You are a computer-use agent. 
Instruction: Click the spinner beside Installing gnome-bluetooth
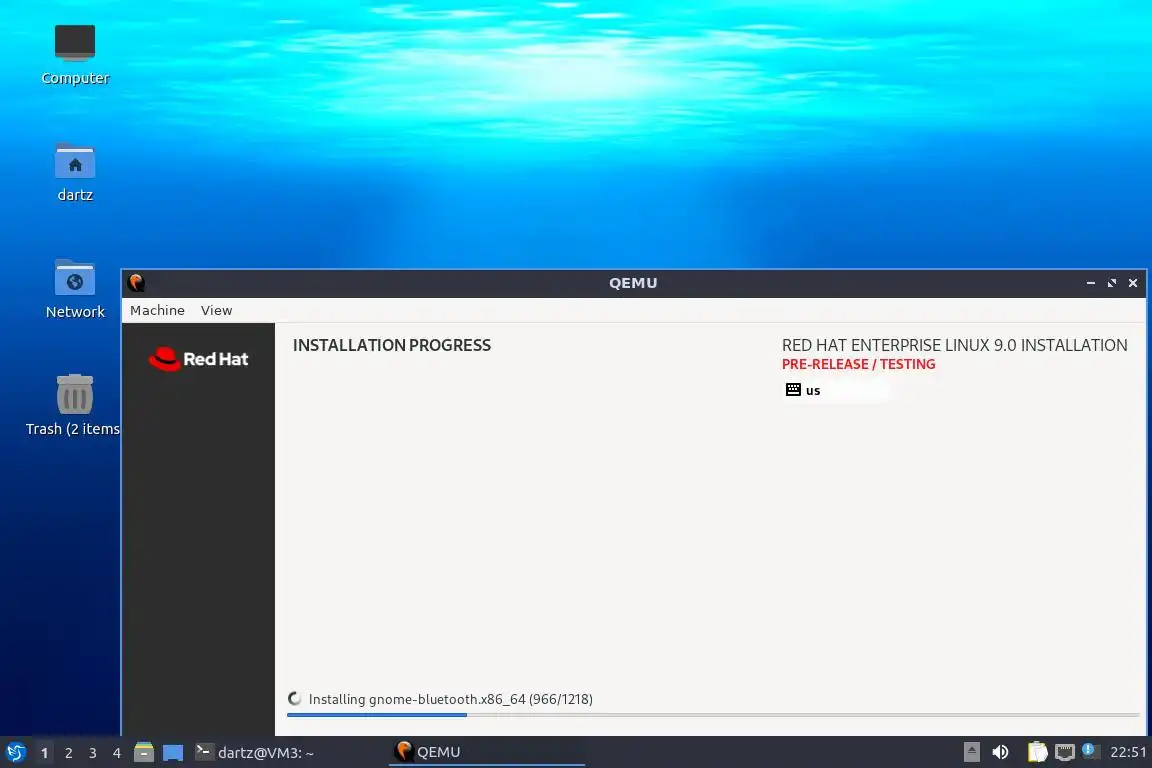(x=295, y=699)
